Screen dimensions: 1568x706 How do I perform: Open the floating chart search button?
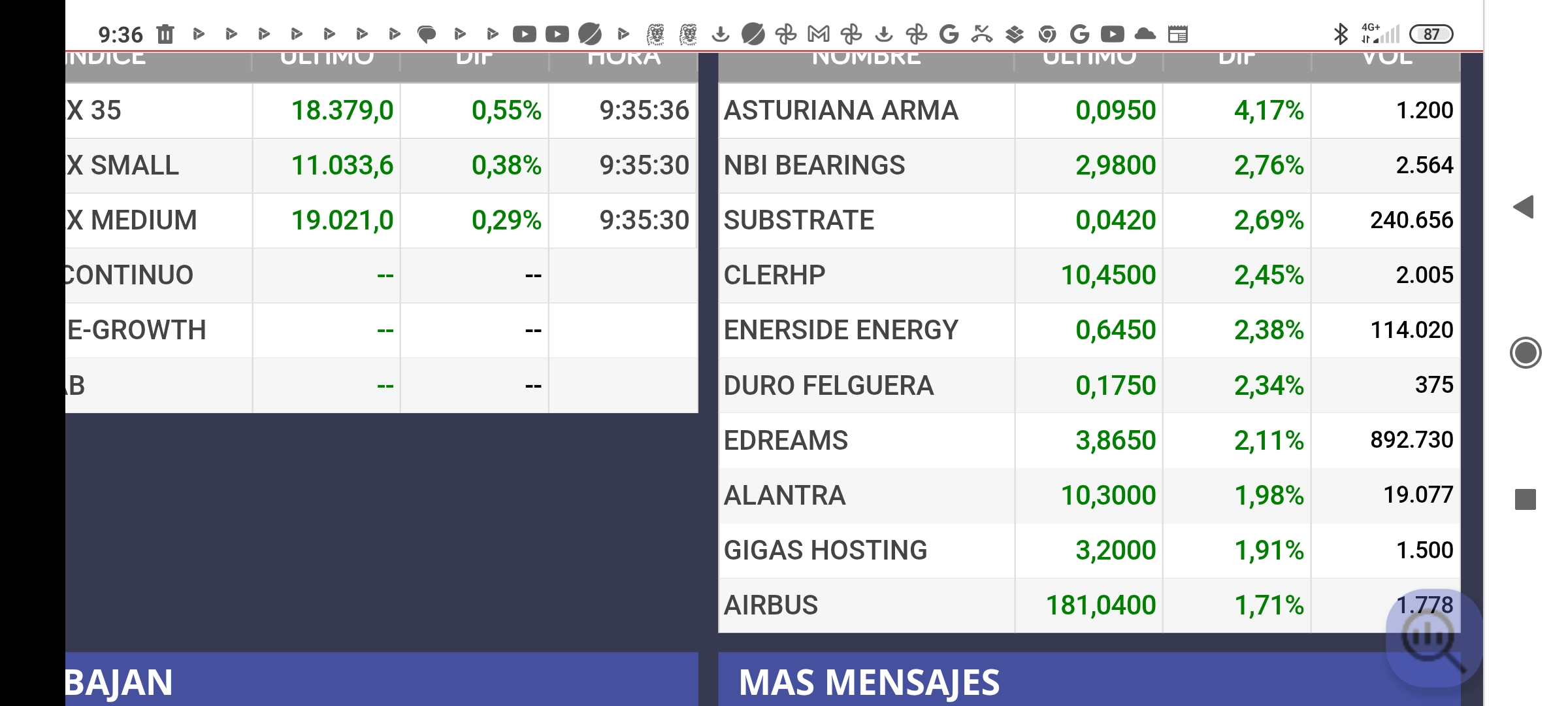(x=1433, y=639)
